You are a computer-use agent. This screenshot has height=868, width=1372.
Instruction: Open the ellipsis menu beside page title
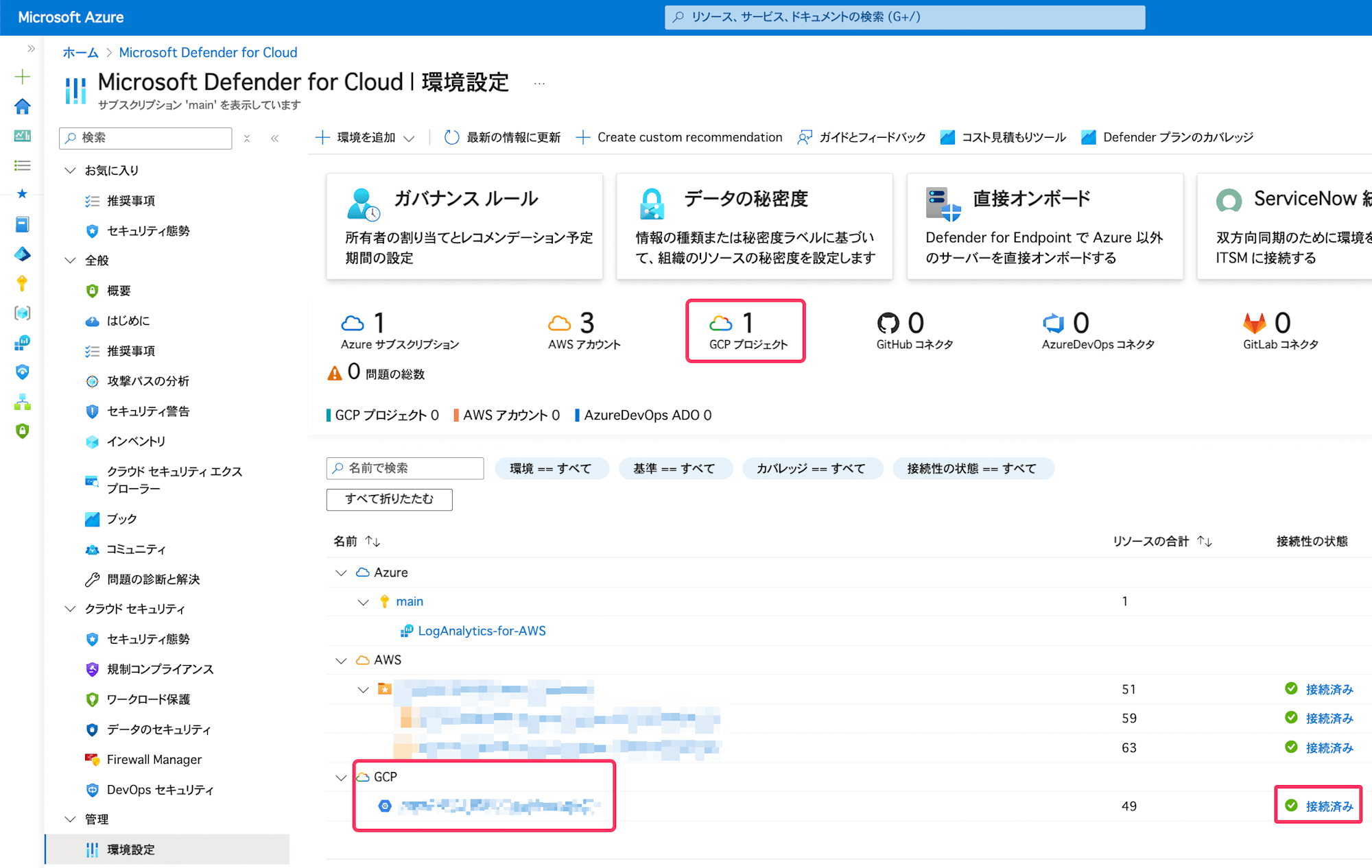pos(540,84)
